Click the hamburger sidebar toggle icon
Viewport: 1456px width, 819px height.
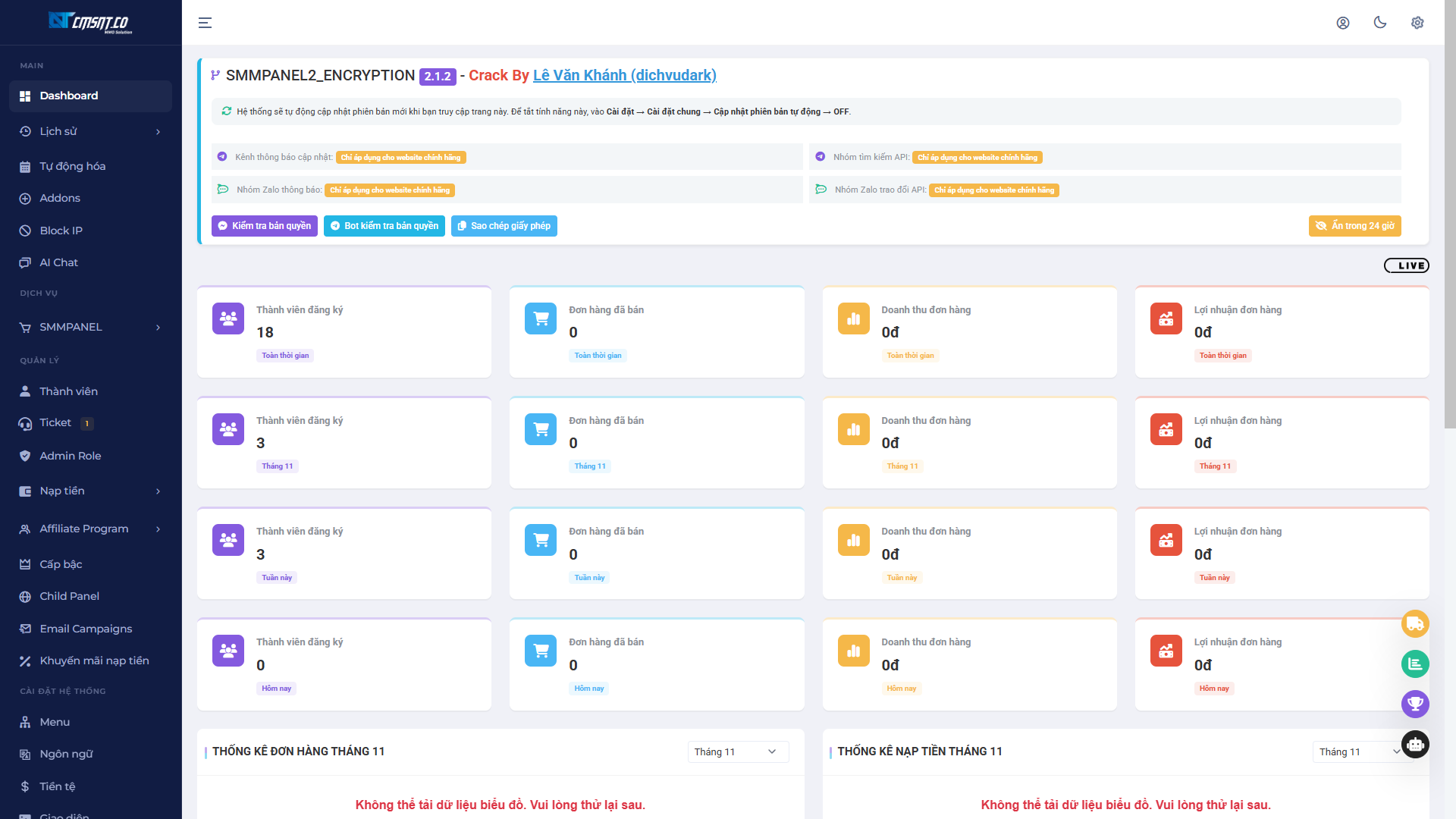[205, 23]
